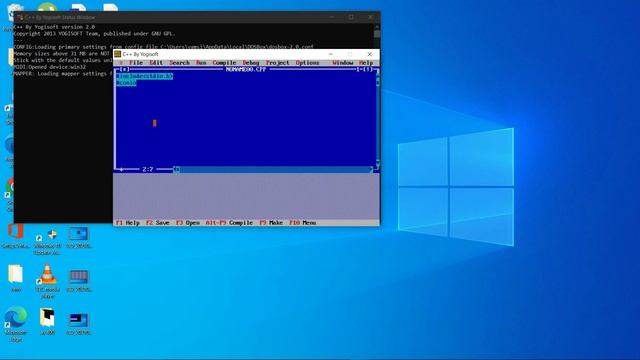This screenshot has height=360, width=640.
Task: Click Alt-F9 Compile in the status bar
Action: (229, 223)
